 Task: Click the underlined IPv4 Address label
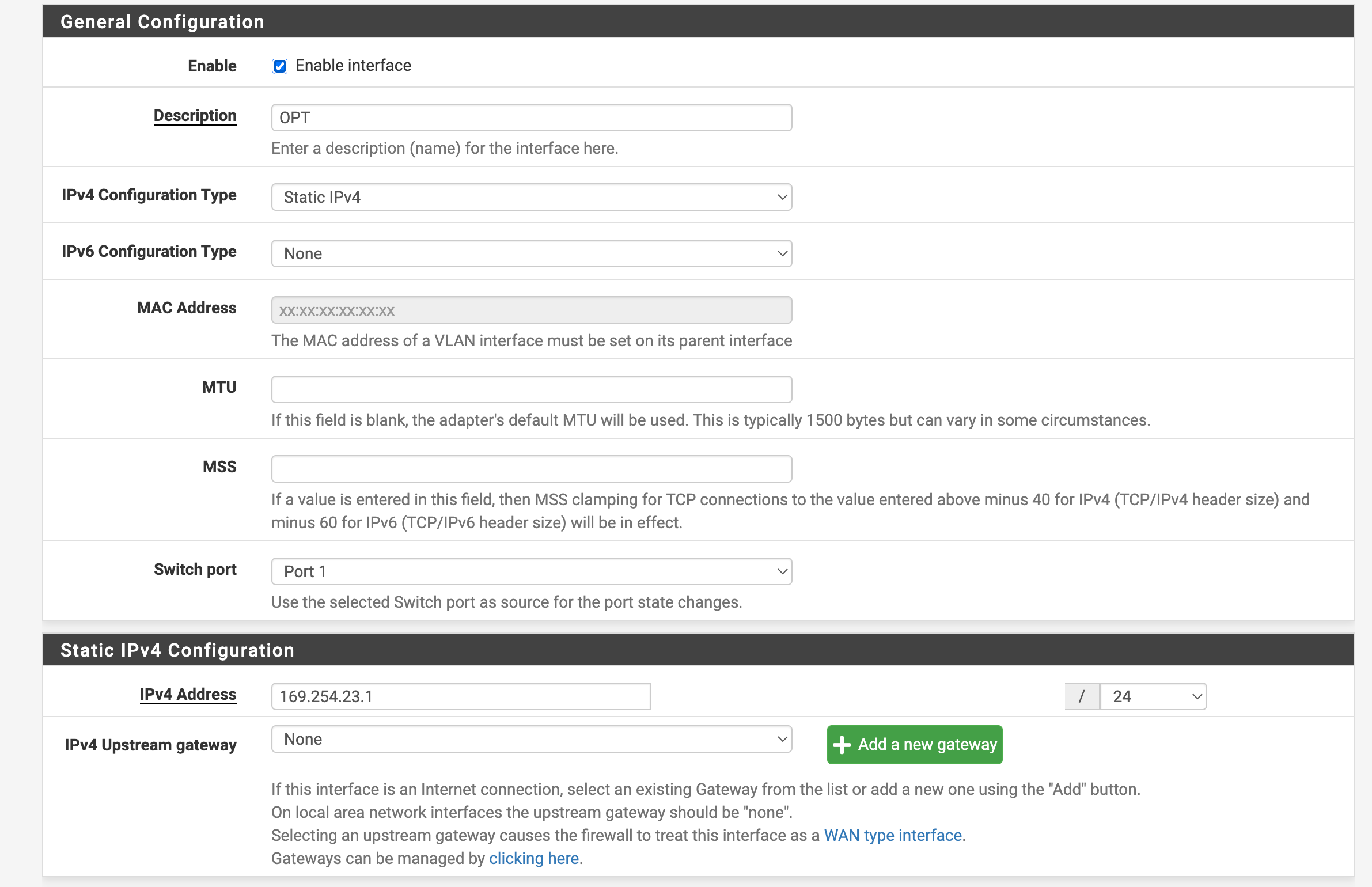(x=188, y=694)
